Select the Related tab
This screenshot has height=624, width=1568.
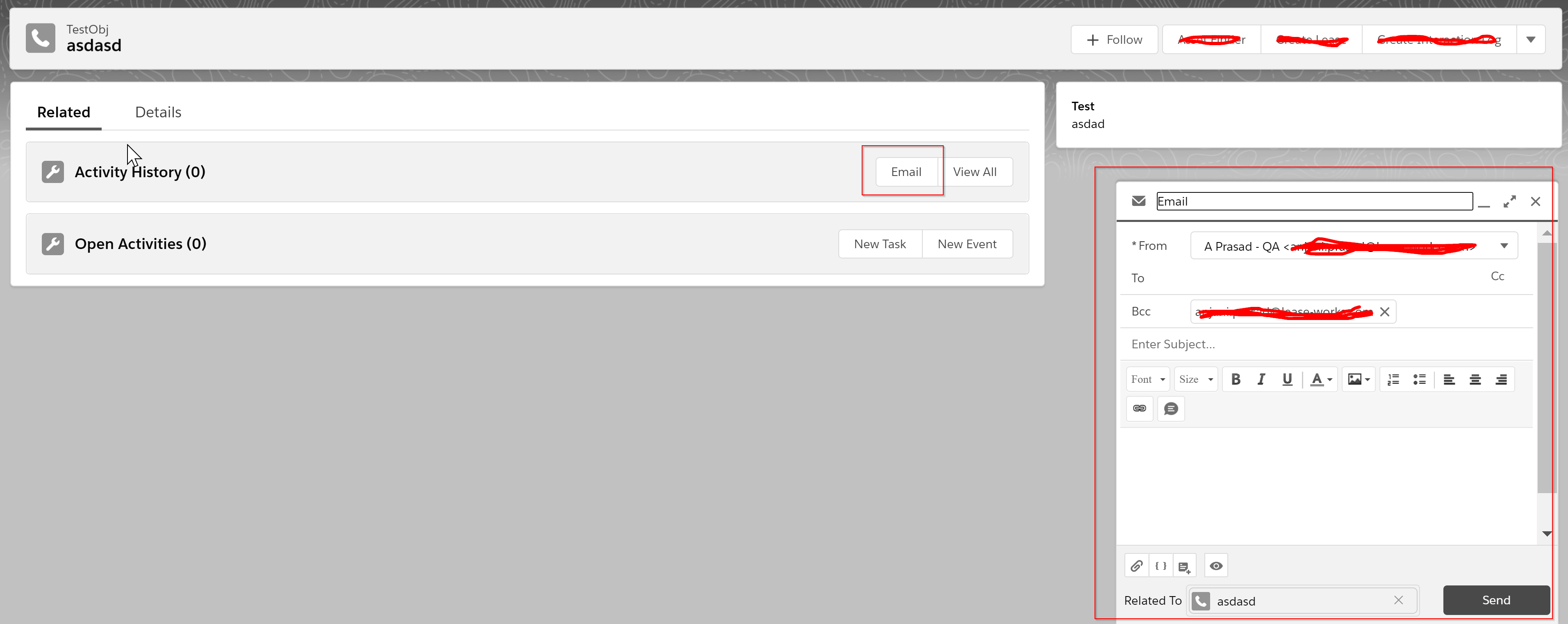point(63,112)
